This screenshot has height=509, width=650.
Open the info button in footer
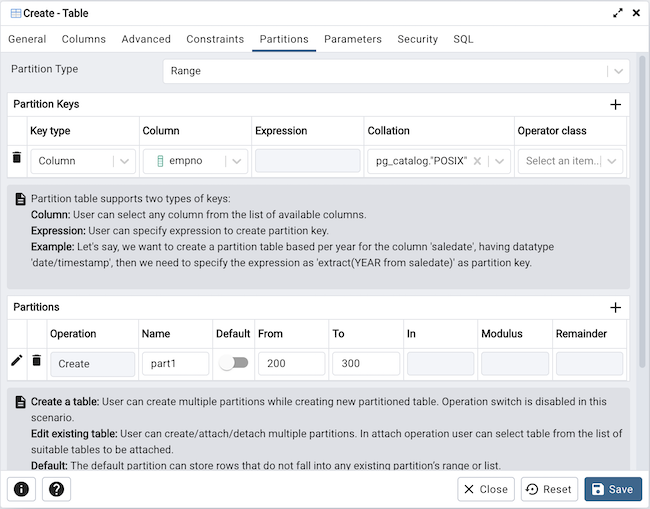[22, 489]
